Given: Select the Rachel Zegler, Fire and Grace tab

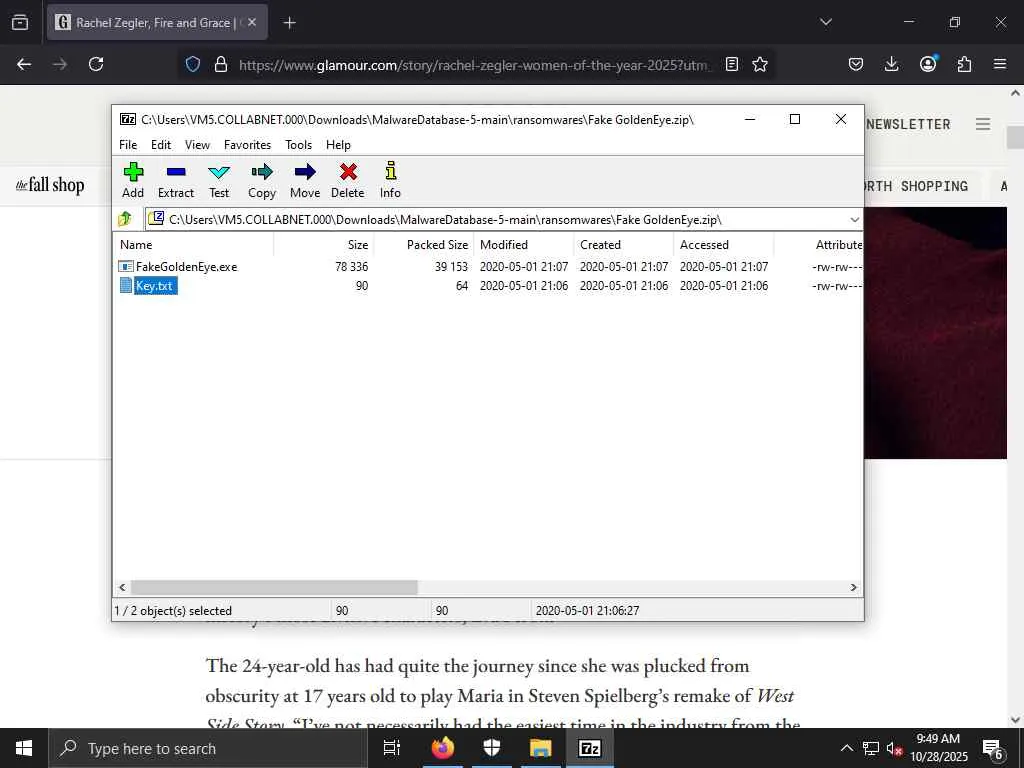Looking at the screenshot, I should (x=157, y=22).
